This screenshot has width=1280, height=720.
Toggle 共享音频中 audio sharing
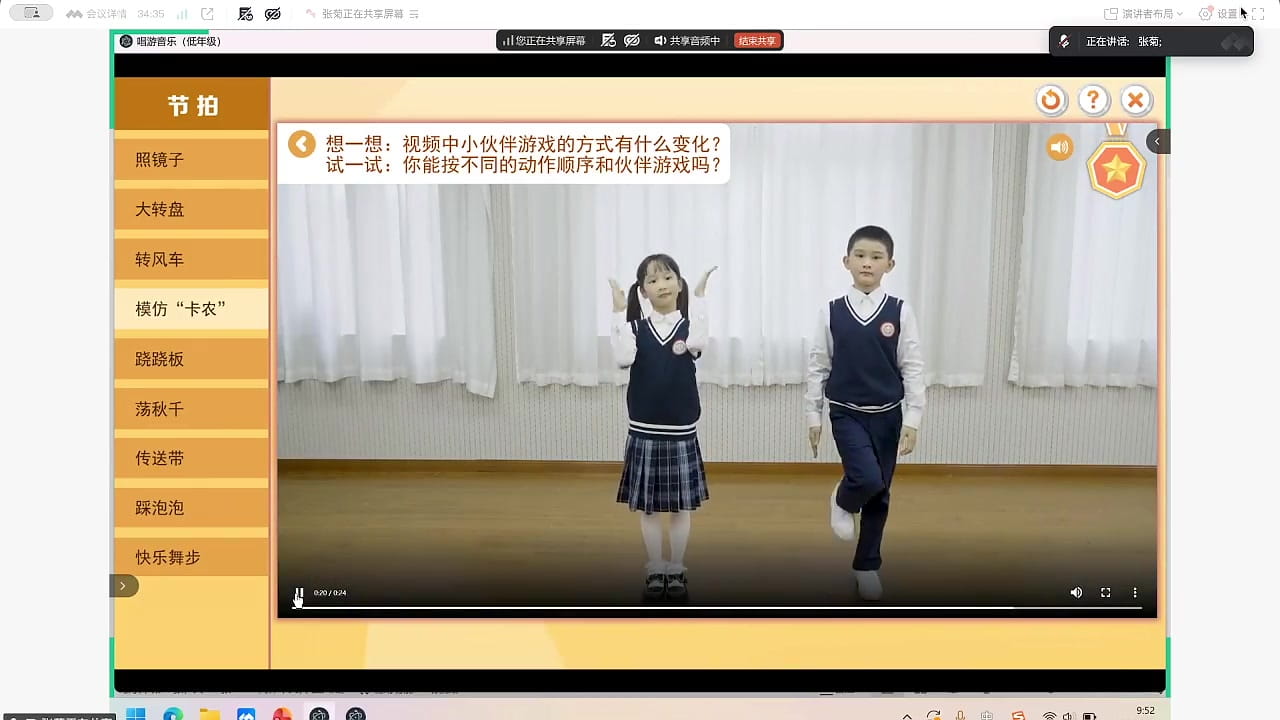point(687,41)
